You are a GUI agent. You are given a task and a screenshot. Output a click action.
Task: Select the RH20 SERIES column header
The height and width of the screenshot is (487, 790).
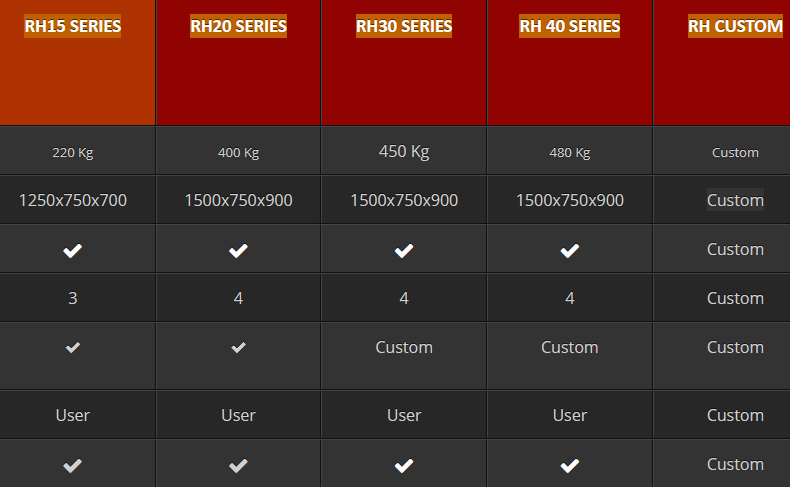pyautogui.click(x=238, y=26)
